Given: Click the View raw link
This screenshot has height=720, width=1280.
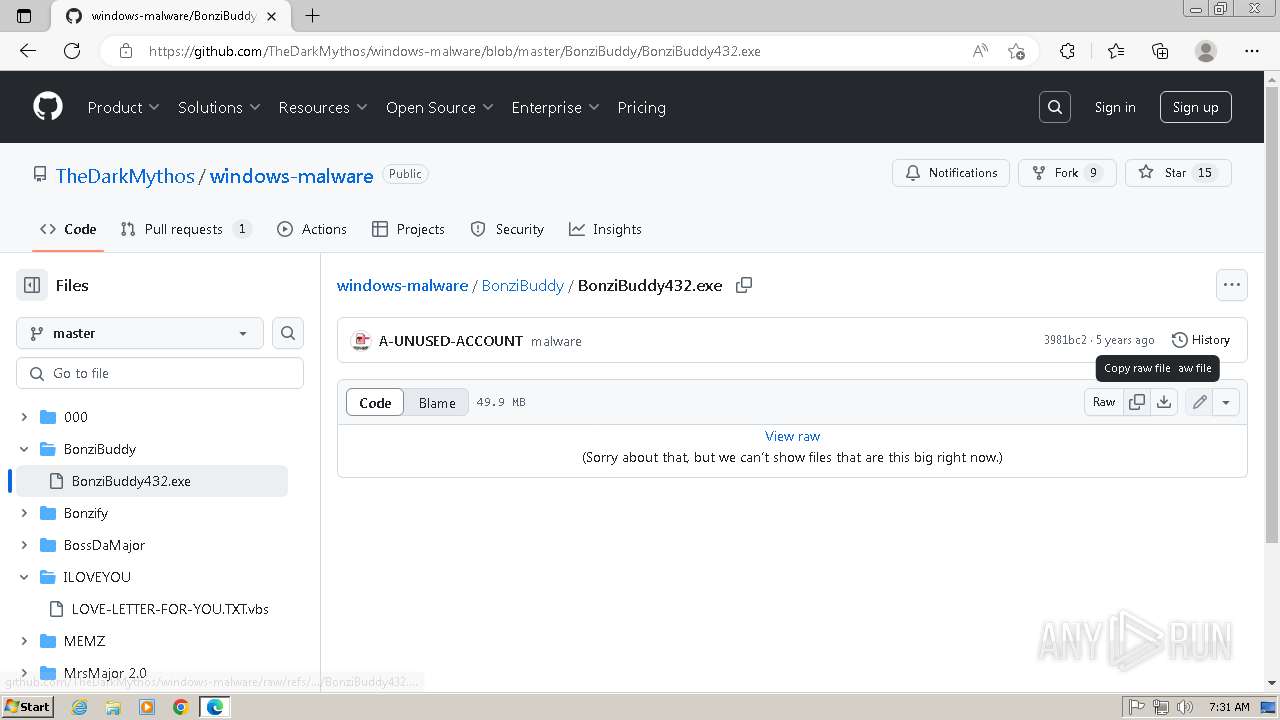Looking at the screenshot, I should pyautogui.click(x=792, y=436).
